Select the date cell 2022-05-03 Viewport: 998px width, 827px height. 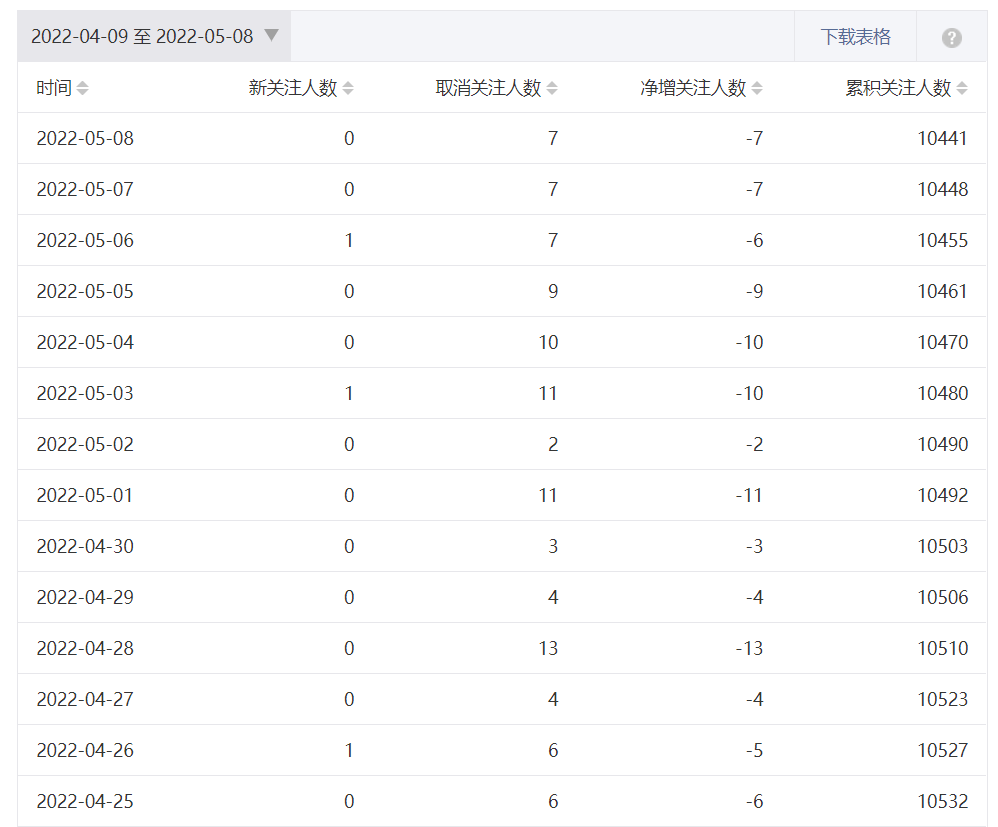85,393
